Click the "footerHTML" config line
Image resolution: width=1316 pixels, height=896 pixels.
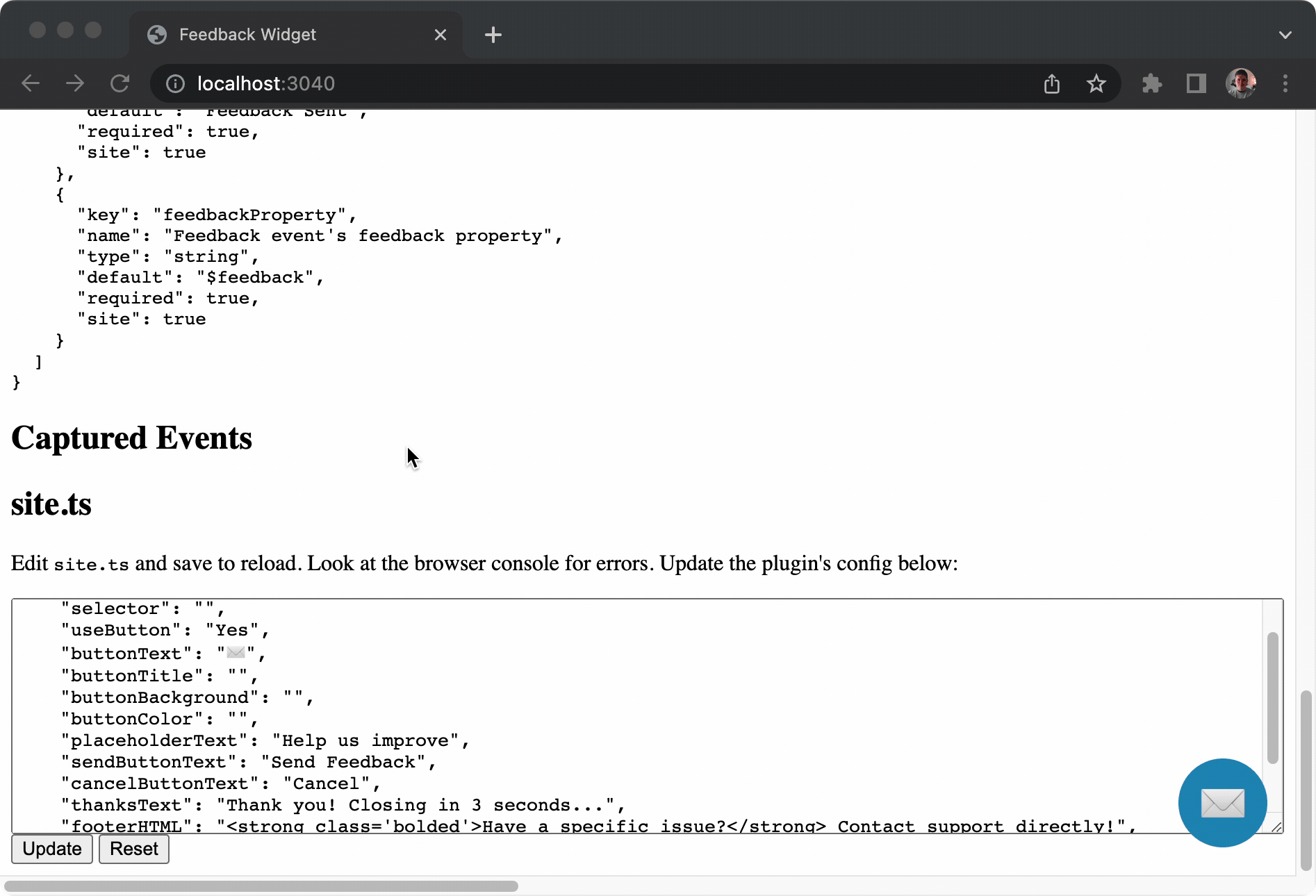click(x=598, y=825)
